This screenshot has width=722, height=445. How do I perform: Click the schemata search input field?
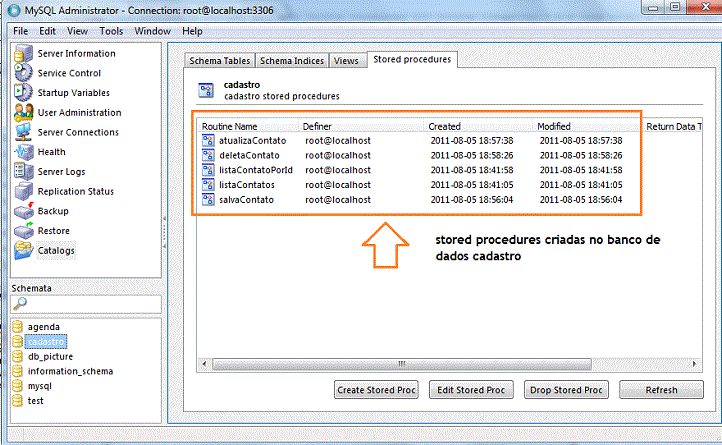coord(86,304)
